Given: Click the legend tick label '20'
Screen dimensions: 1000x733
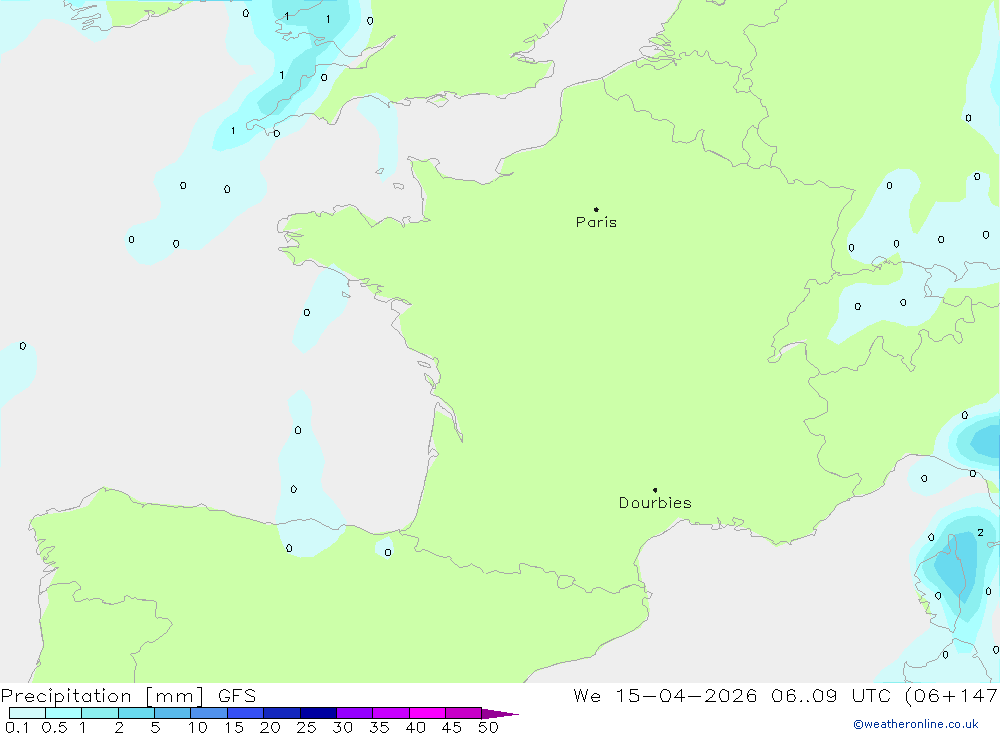Looking at the screenshot, I should pos(270,727).
